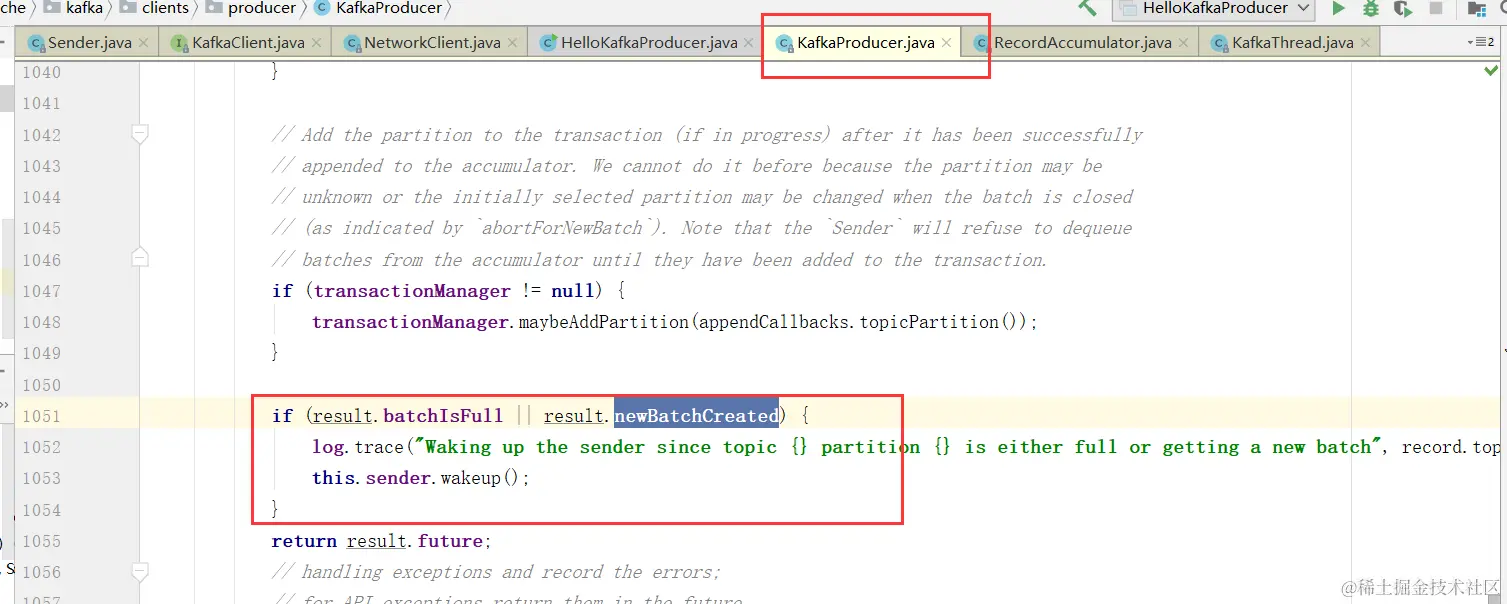Toggle the fold marker at line 1056
The width and height of the screenshot is (1507, 604).
click(140, 571)
